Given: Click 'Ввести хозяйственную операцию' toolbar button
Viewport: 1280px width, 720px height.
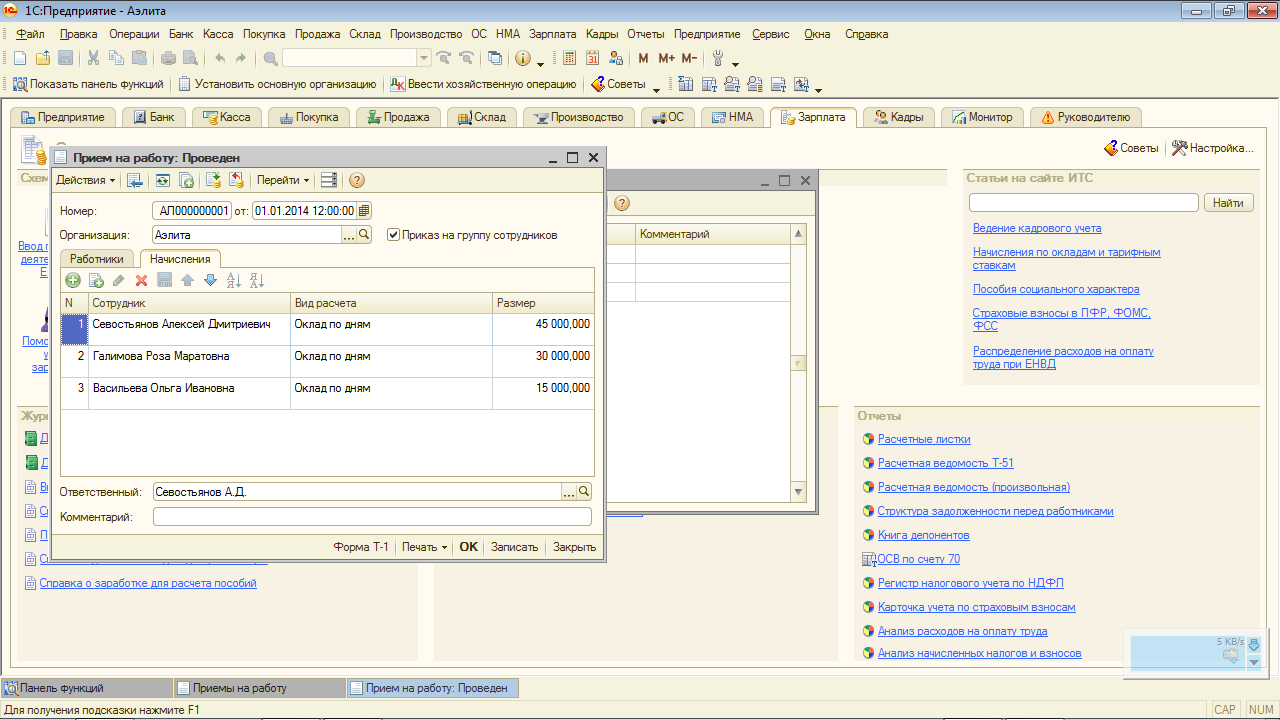Looking at the screenshot, I should pyautogui.click(x=483, y=85).
